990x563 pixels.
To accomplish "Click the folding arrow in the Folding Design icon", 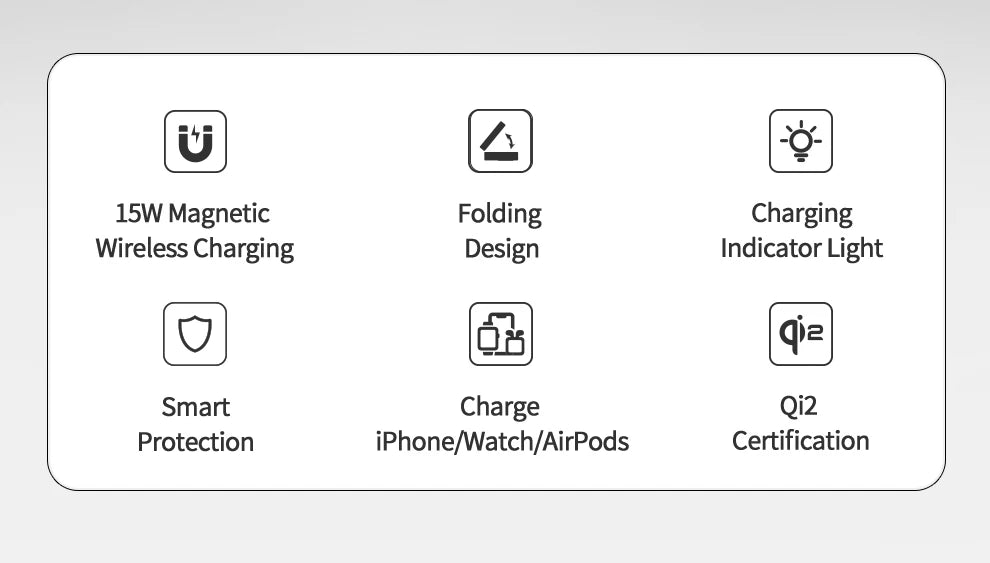I will [510, 139].
